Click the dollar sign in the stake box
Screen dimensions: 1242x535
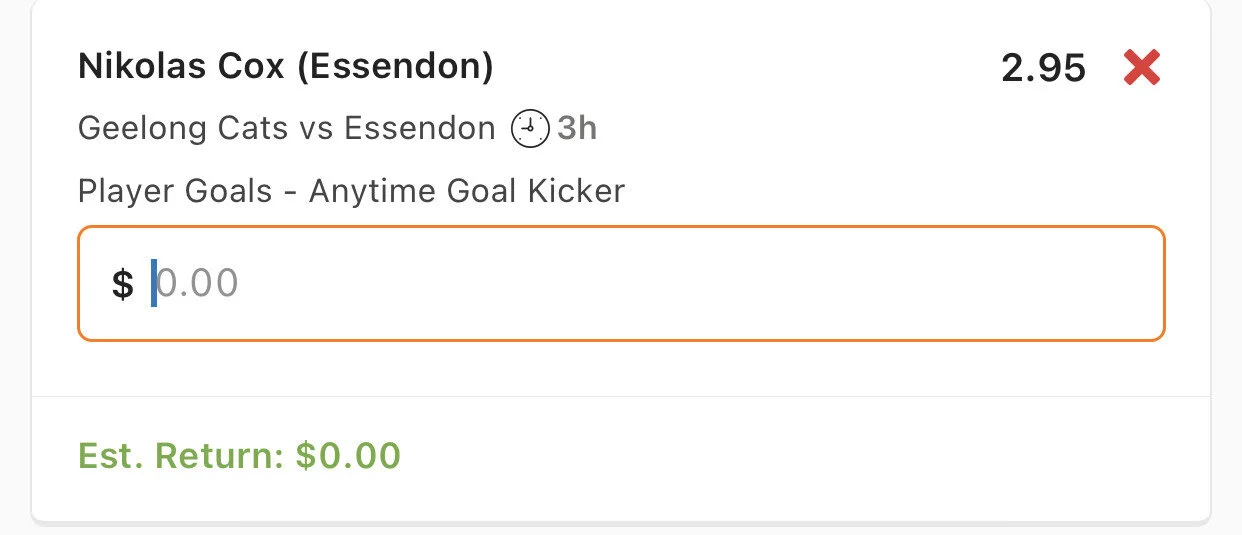(x=122, y=284)
